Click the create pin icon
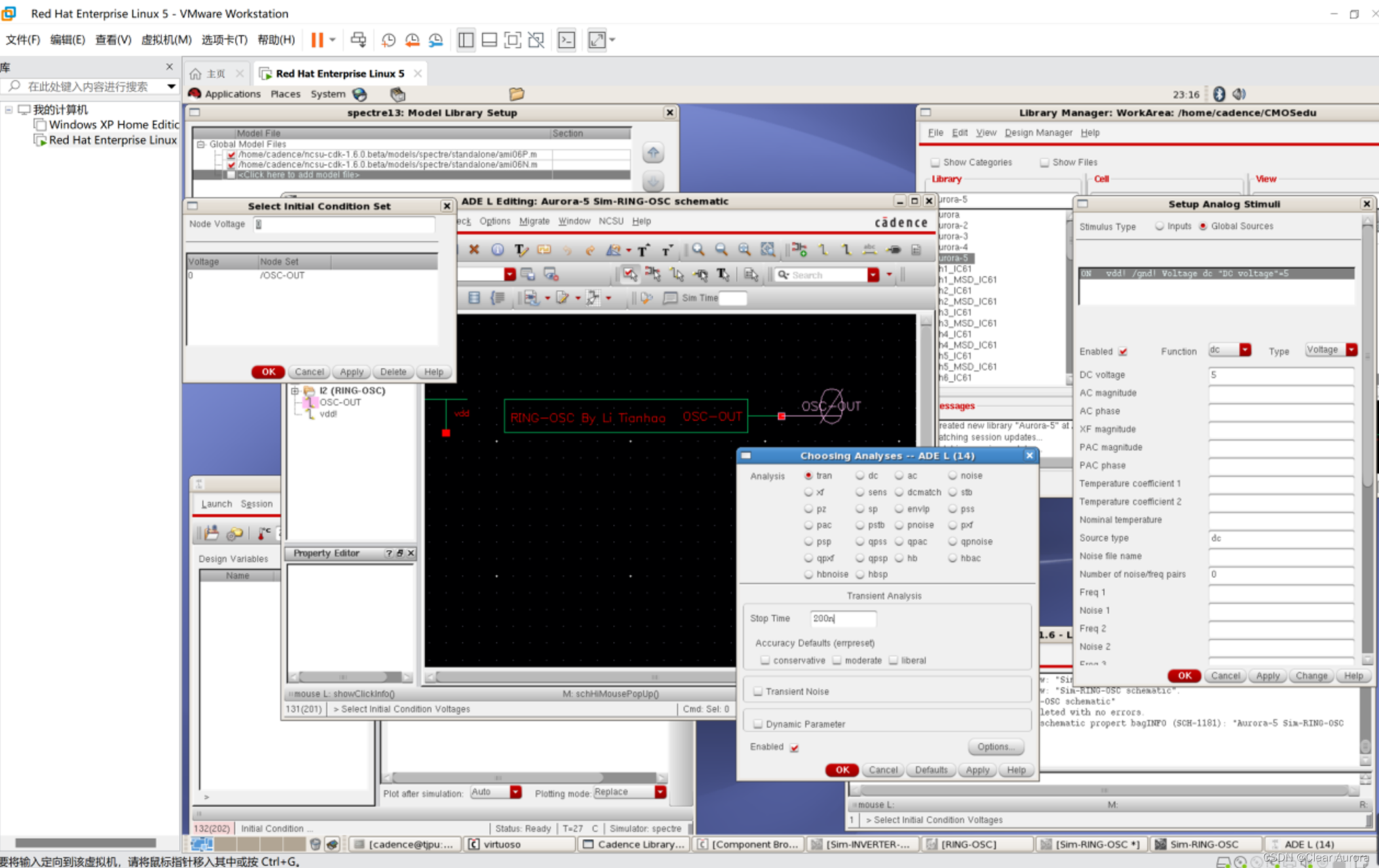The image size is (1379, 868). (894, 250)
